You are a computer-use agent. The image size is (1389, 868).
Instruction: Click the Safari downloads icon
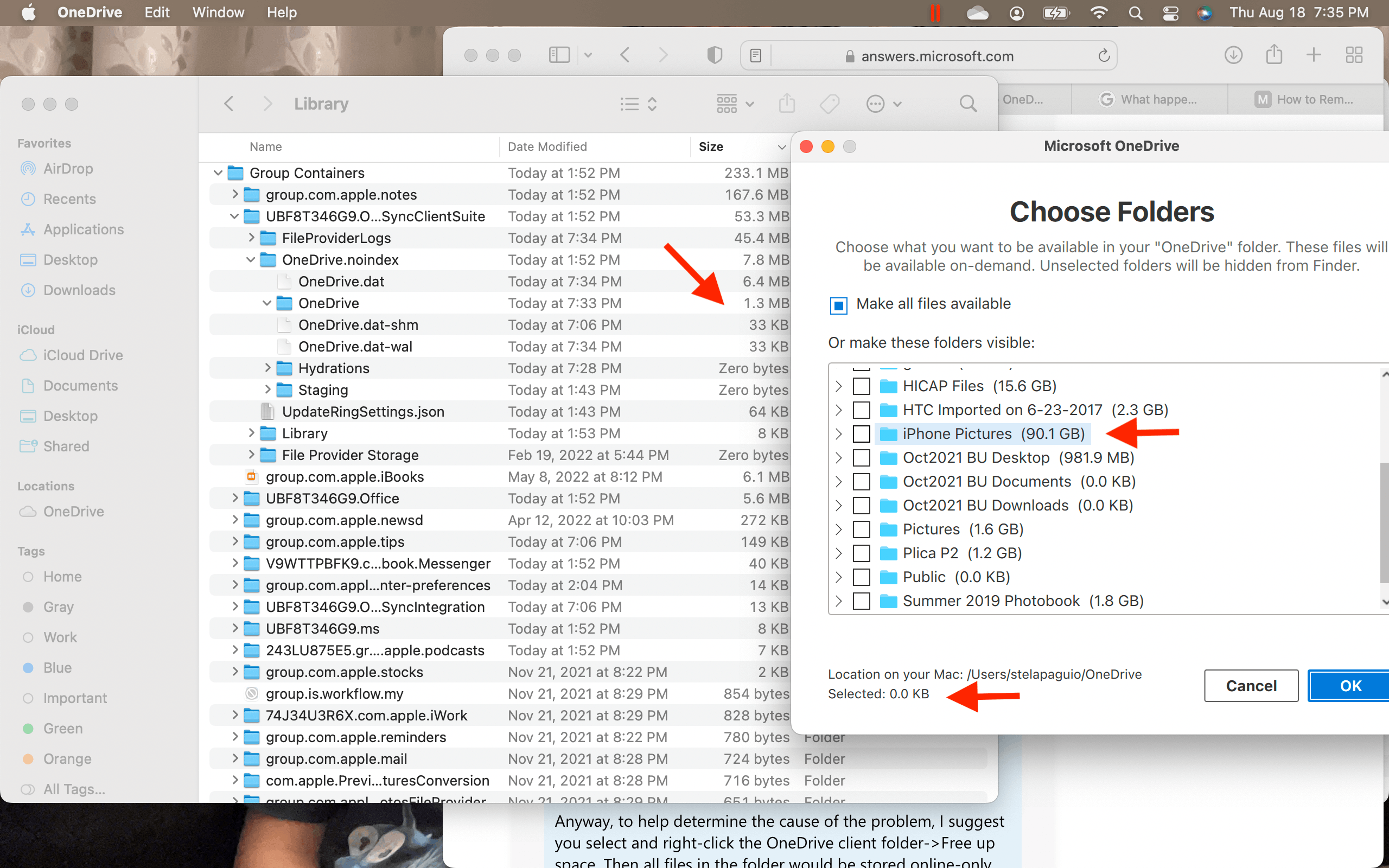coord(1233,55)
